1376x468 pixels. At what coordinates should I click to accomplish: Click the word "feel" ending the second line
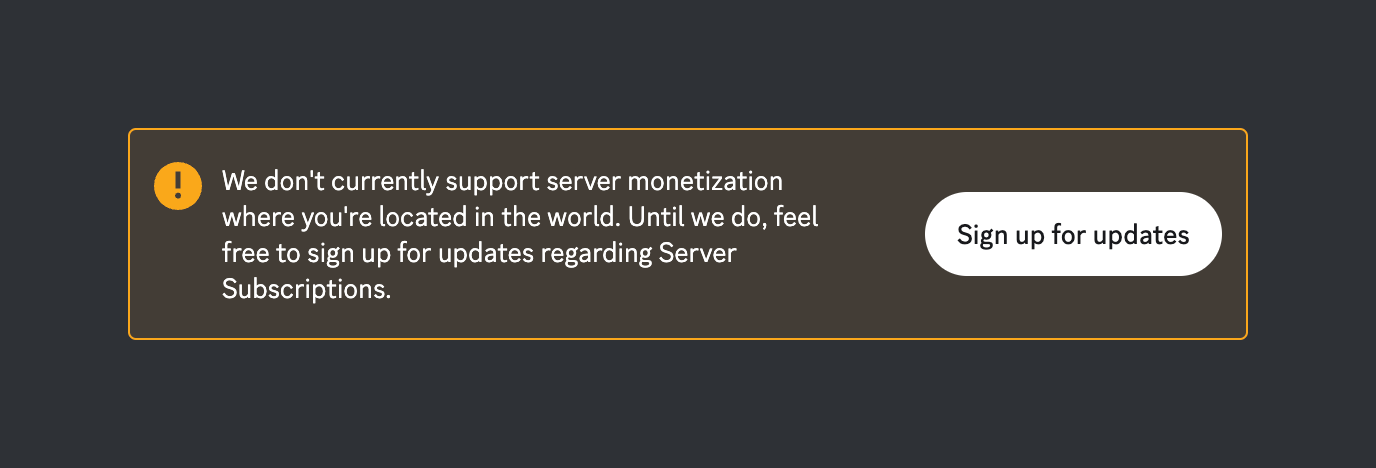click(797, 217)
